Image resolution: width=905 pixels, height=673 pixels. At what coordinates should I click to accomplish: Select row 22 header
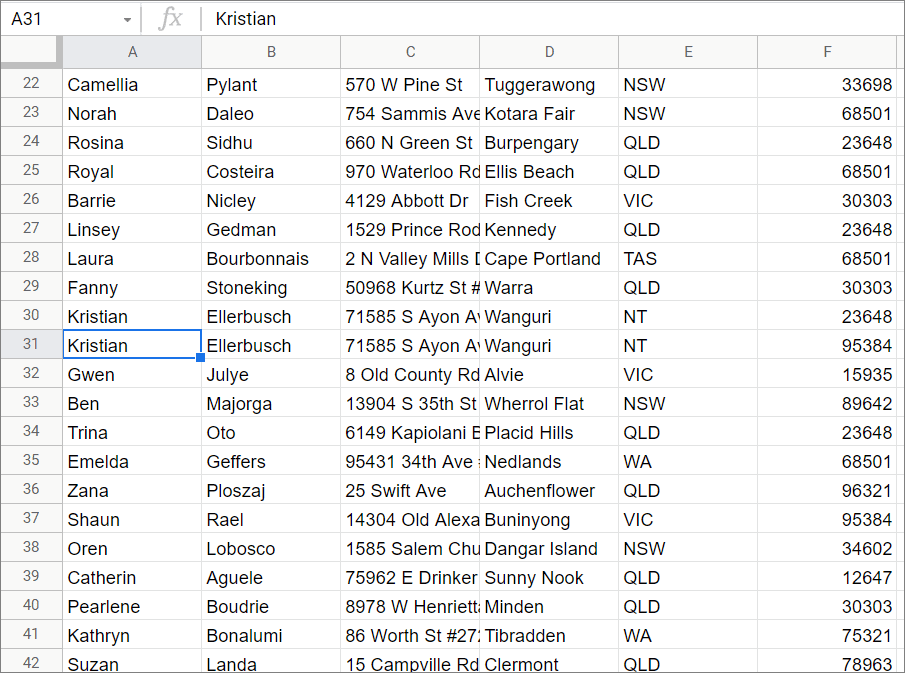coord(30,84)
